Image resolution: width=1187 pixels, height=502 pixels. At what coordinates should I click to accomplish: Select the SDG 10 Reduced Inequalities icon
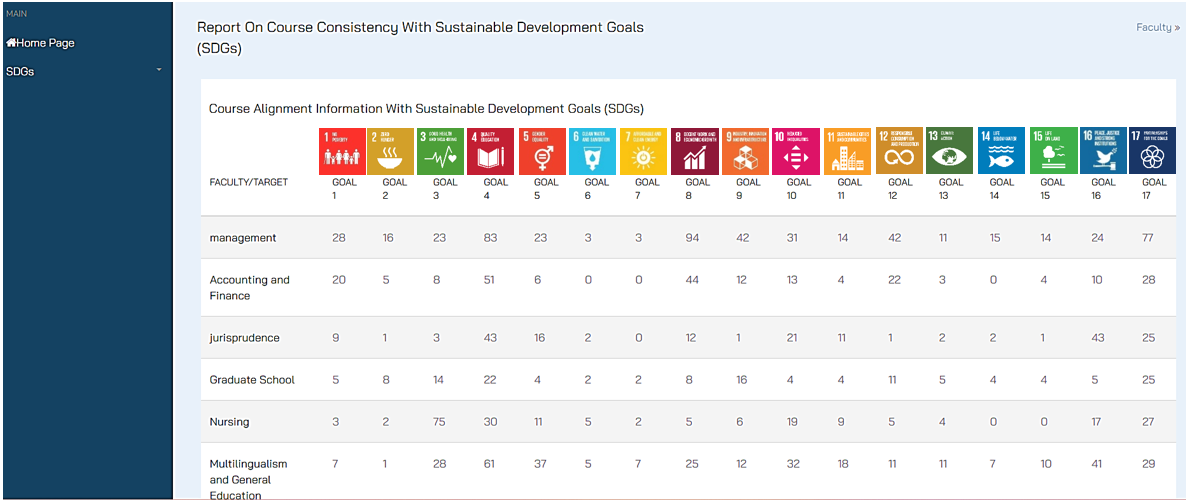coord(796,151)
